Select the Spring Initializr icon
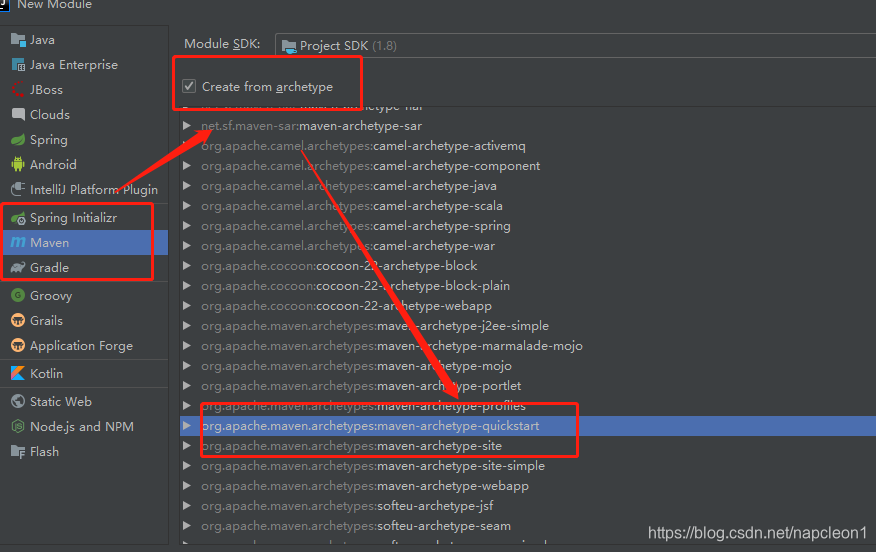The height and width of the screenshot is (552, 876). pyautogui.click(x=18, y=218)
